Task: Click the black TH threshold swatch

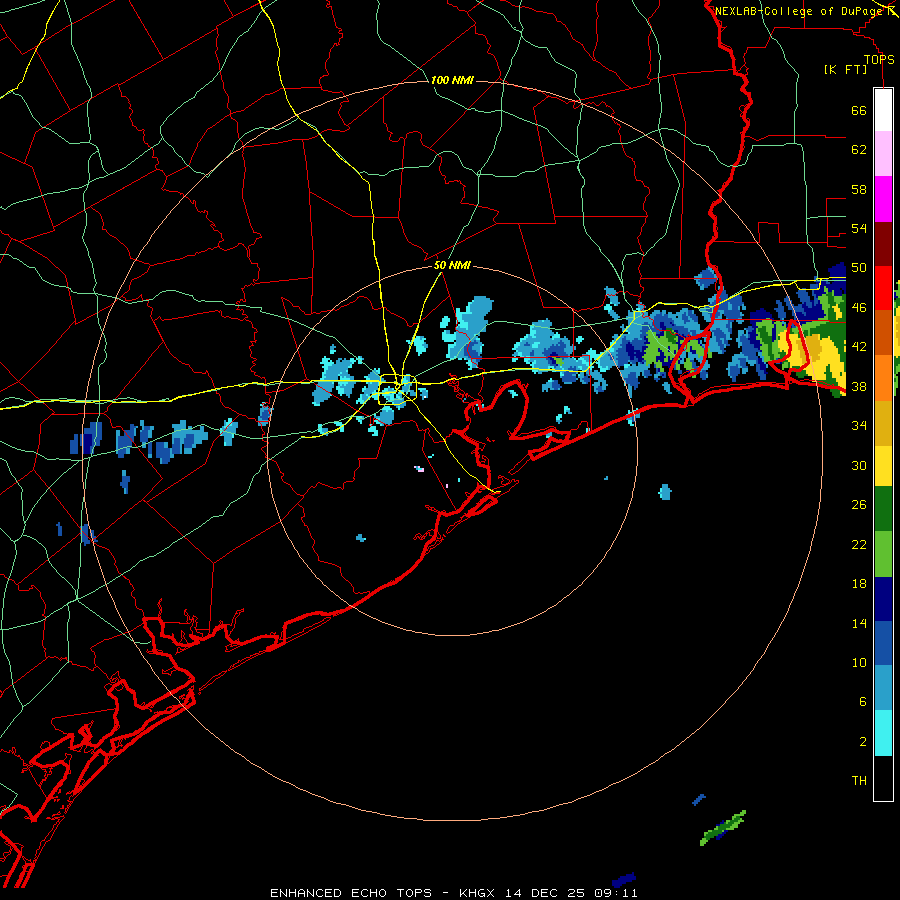Action: tap(883, 778)
